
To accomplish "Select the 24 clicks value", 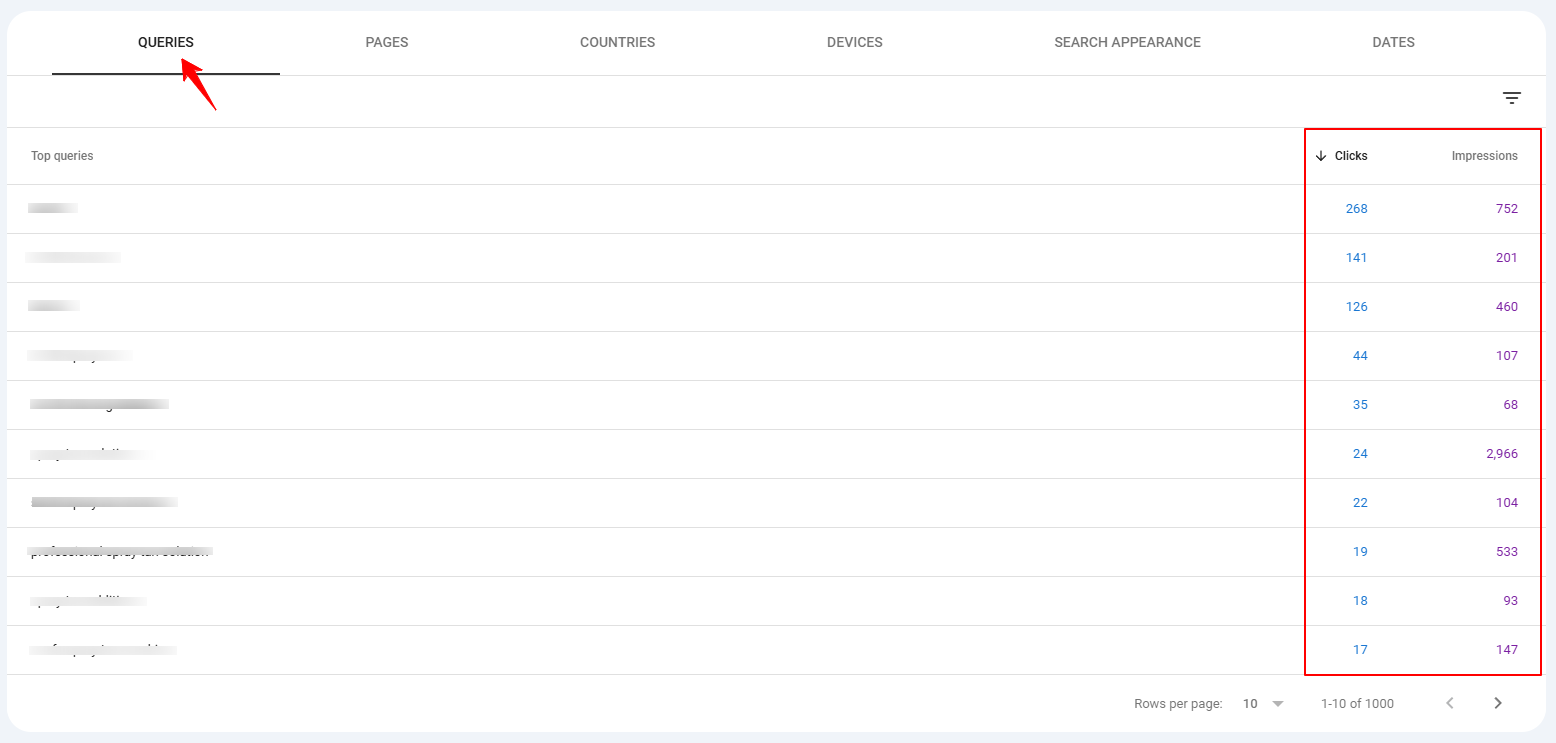I will coord(1360,454).
